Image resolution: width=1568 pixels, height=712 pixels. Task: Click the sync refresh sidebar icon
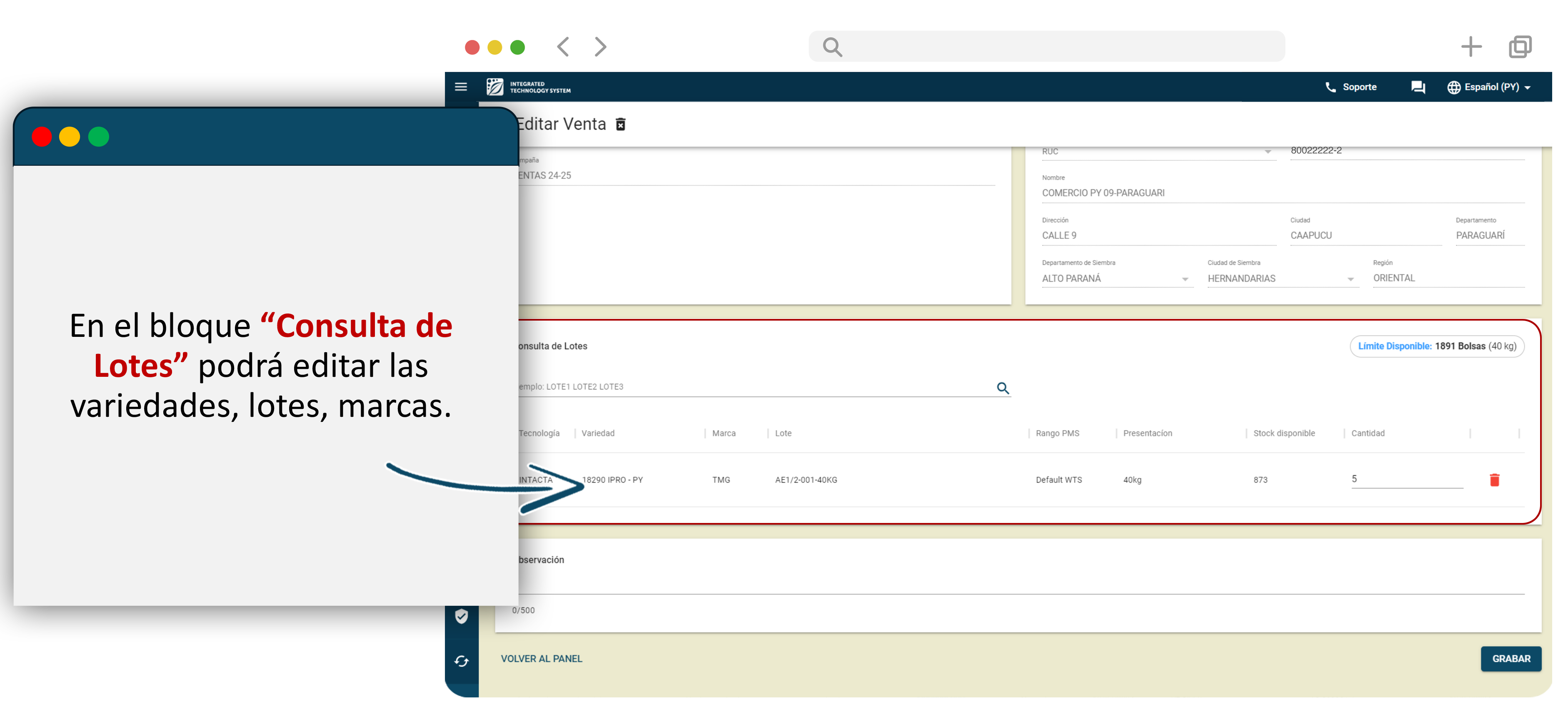[x=462, y=662]
